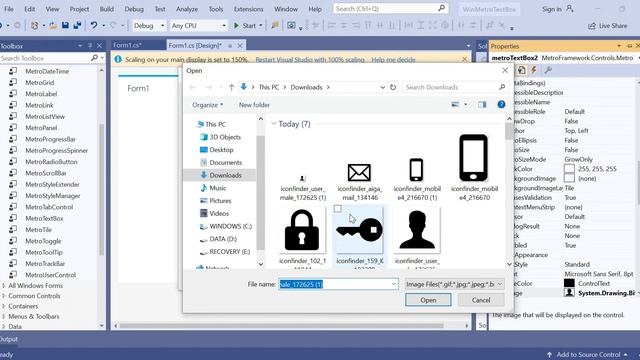Screen dimensions: 640x360
Task: Click the Open button in dialog
Action: point(428,300)
